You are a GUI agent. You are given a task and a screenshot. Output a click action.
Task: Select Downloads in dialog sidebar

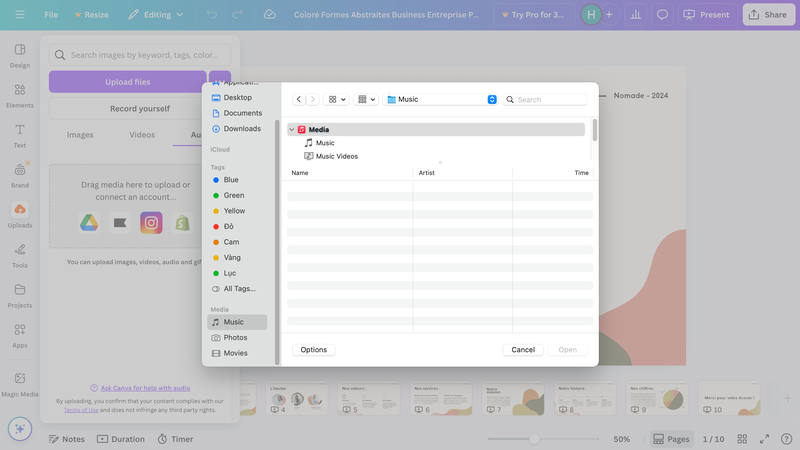tap(237, 129)
